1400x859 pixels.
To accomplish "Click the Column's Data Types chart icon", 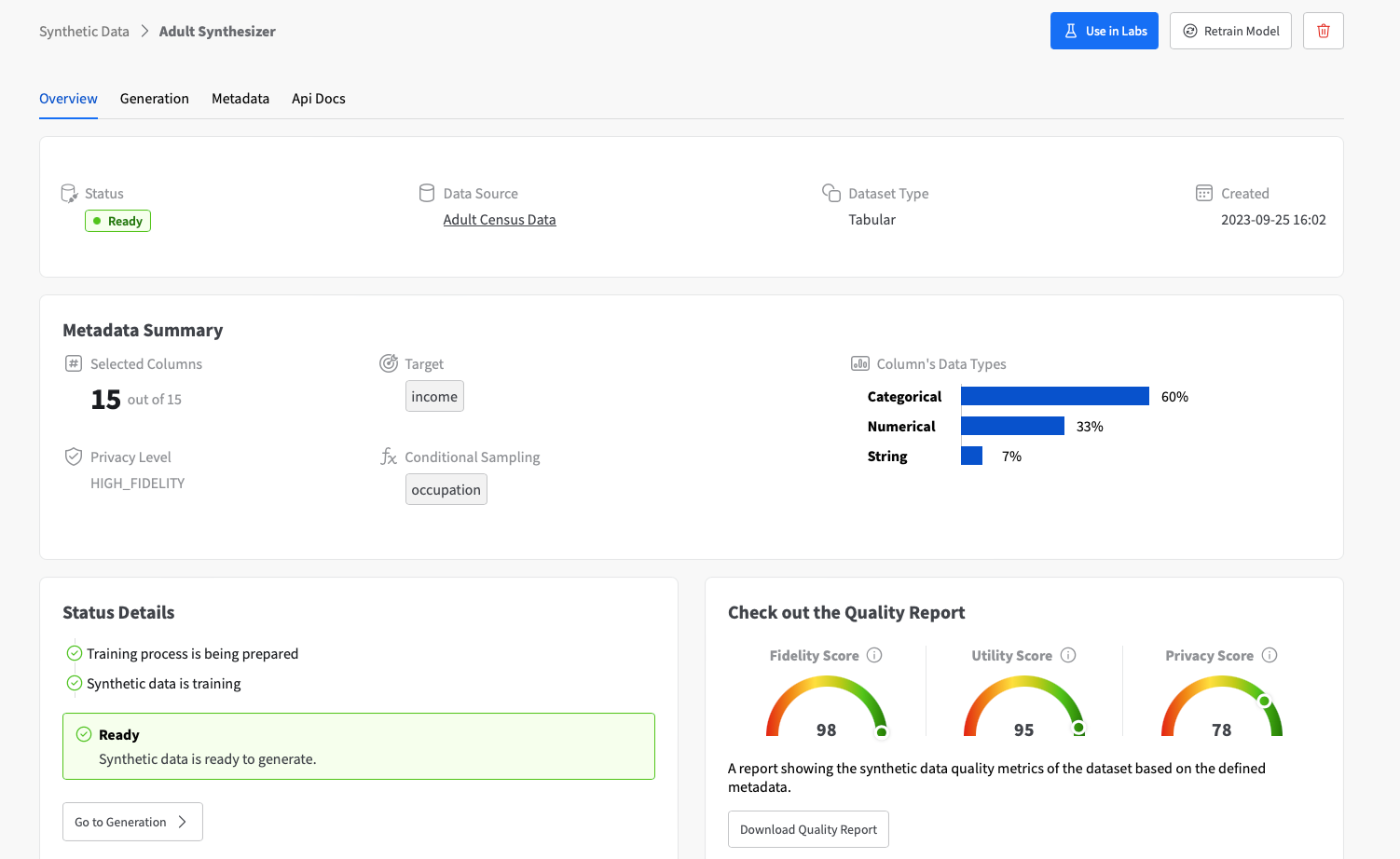I will [x=860, y=363].
